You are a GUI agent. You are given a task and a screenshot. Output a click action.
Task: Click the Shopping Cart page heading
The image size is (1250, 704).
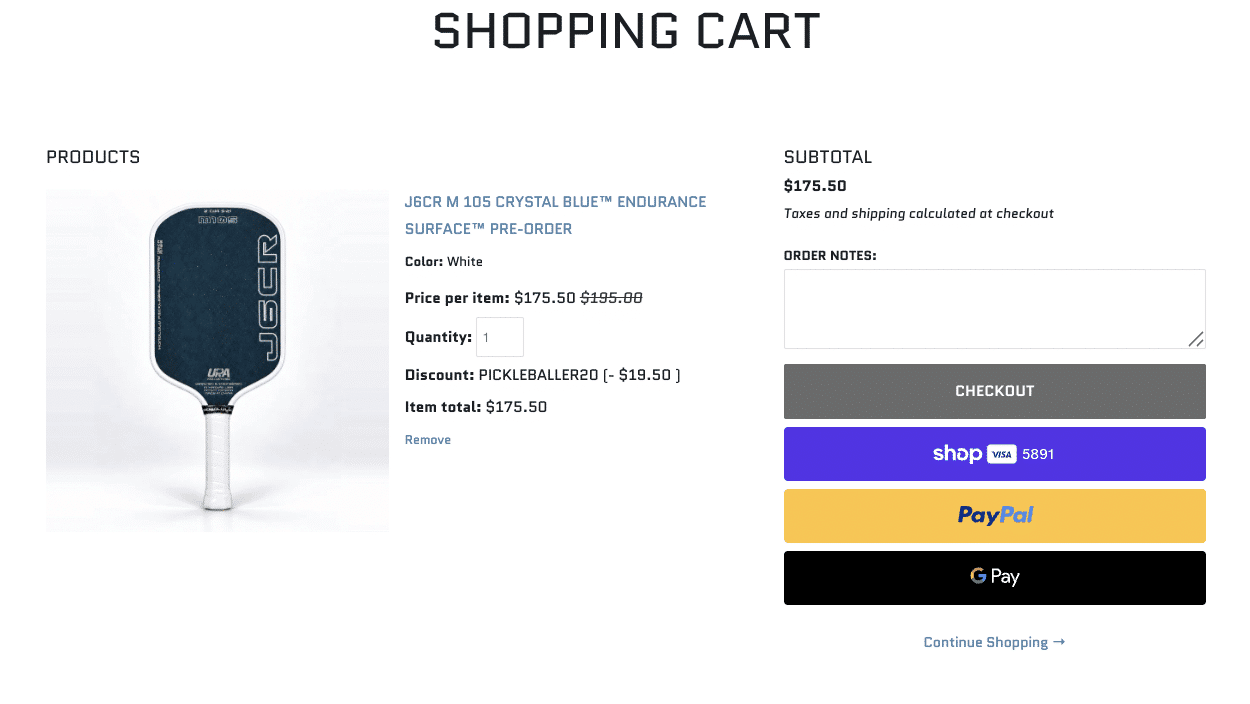pyautogui.click(x=626, y=31)
